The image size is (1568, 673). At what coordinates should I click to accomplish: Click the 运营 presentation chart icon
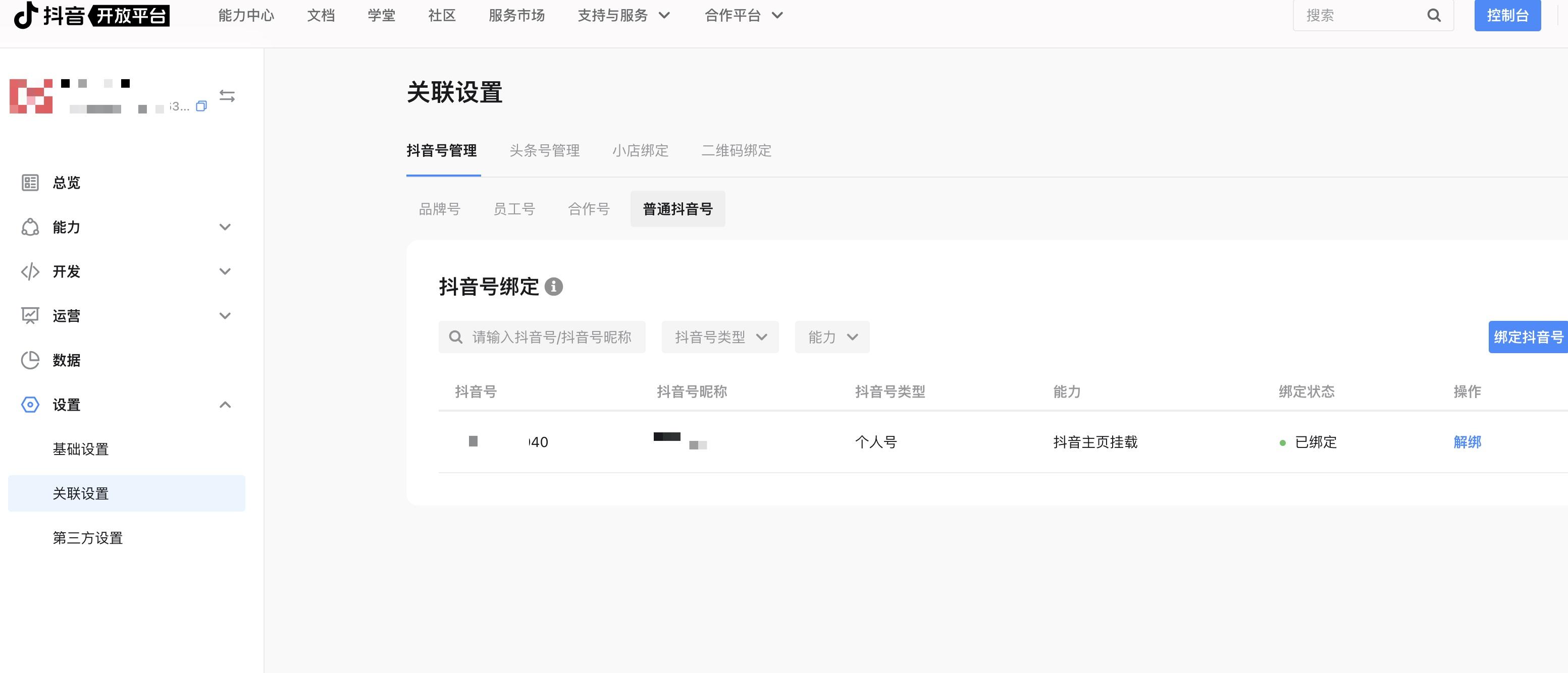click(30, 316)
